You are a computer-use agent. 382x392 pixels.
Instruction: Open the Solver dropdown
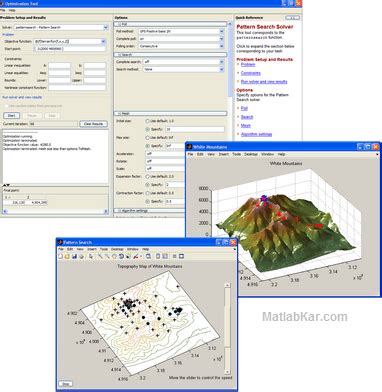(x=105, y=27)
